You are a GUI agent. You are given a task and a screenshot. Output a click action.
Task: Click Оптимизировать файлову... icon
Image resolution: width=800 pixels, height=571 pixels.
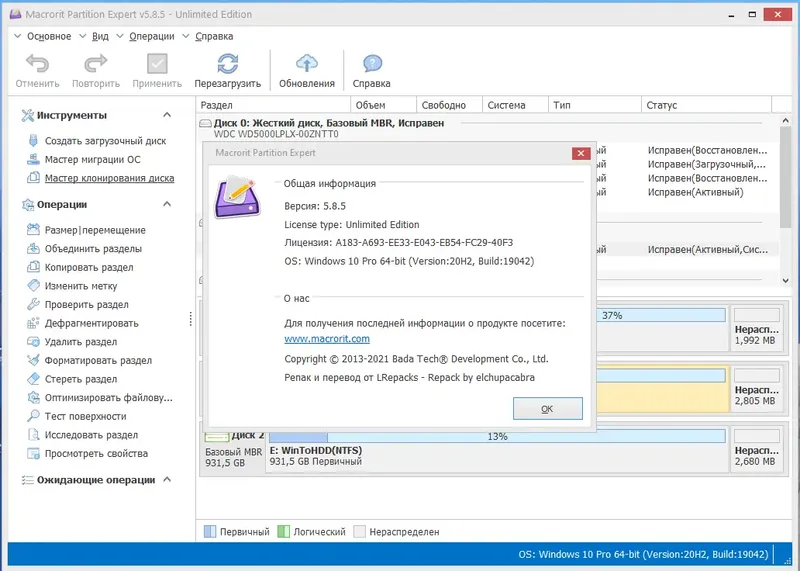[33, 398]
